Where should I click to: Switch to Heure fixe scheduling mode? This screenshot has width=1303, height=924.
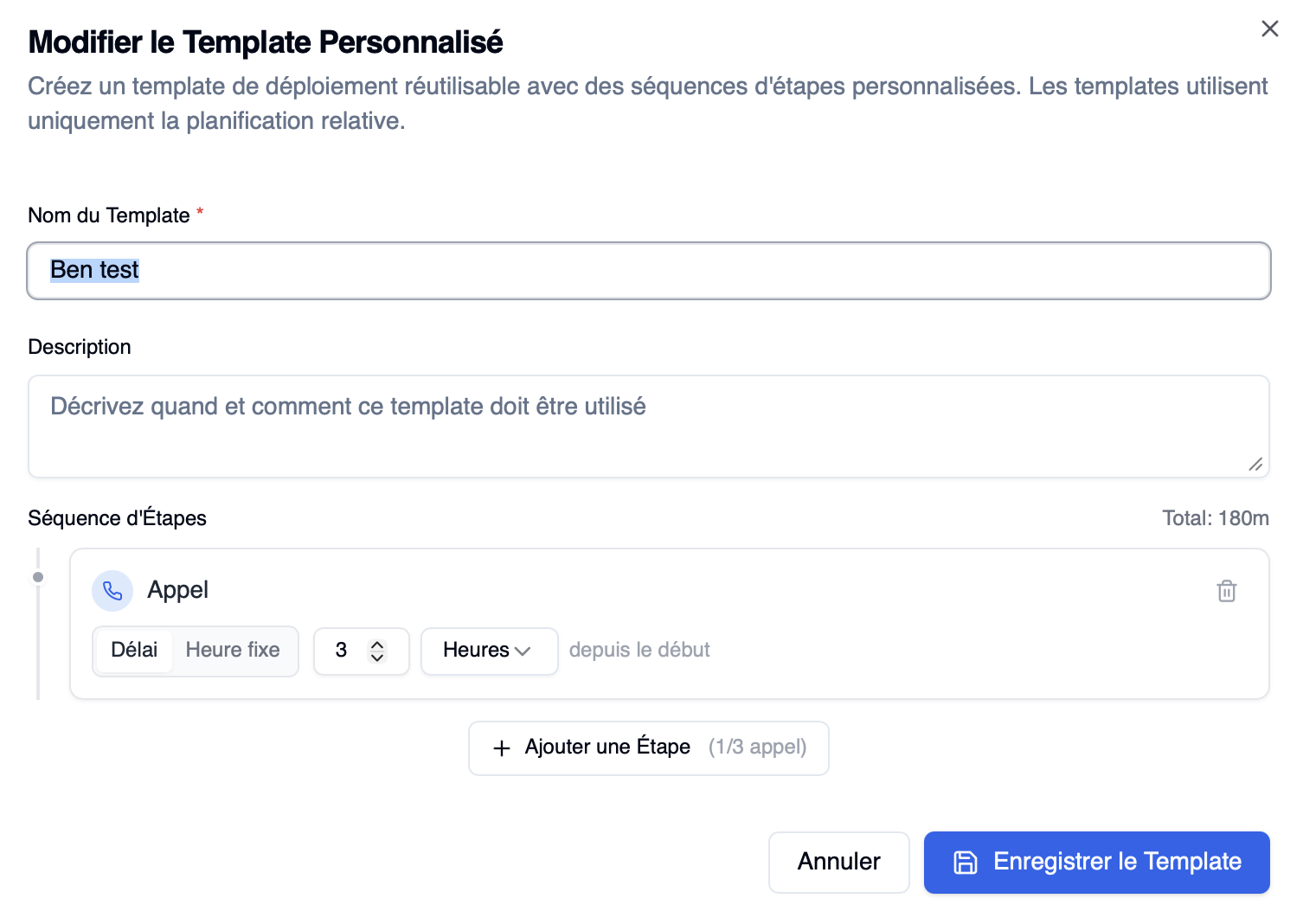coord(233,651)
